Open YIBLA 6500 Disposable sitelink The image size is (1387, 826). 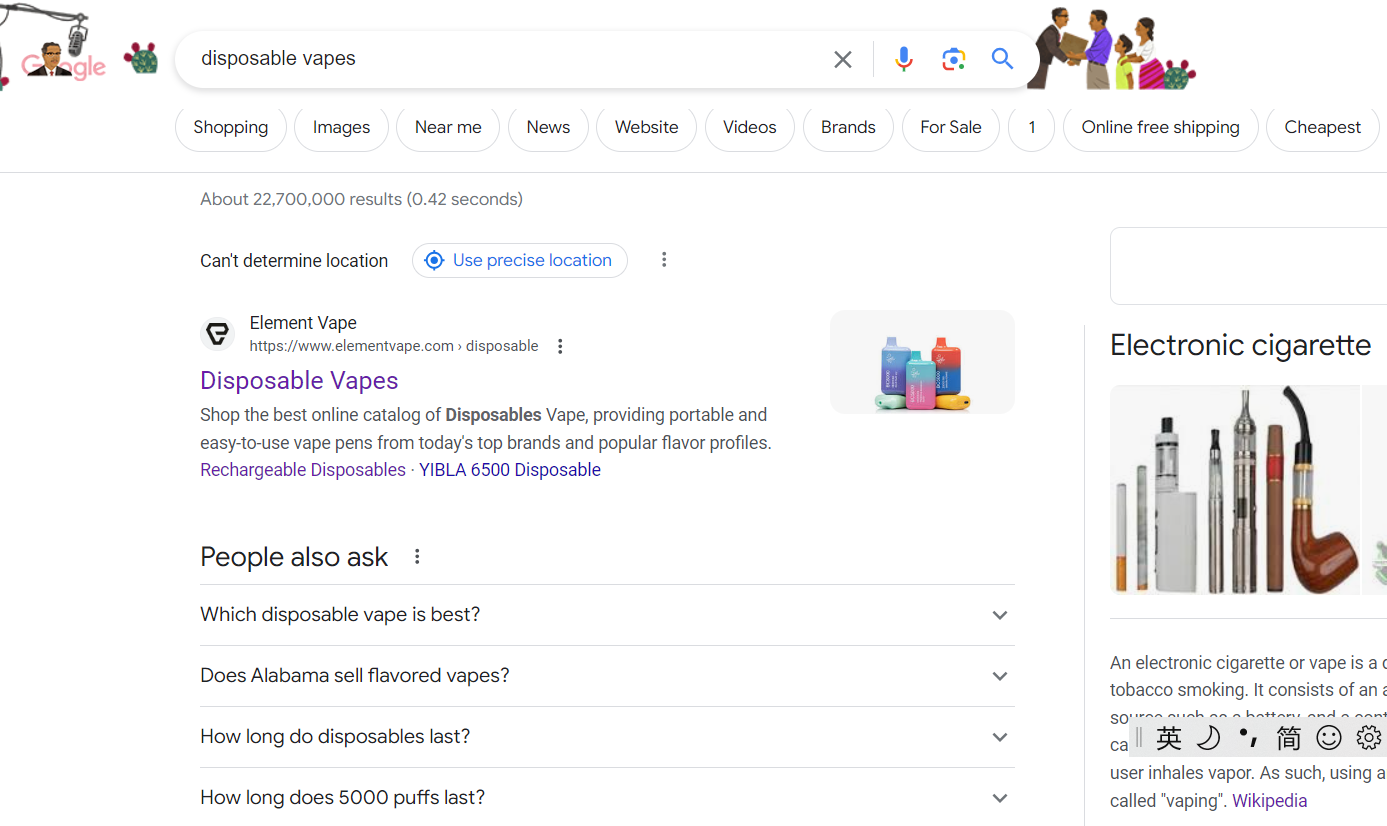[510, 470]
